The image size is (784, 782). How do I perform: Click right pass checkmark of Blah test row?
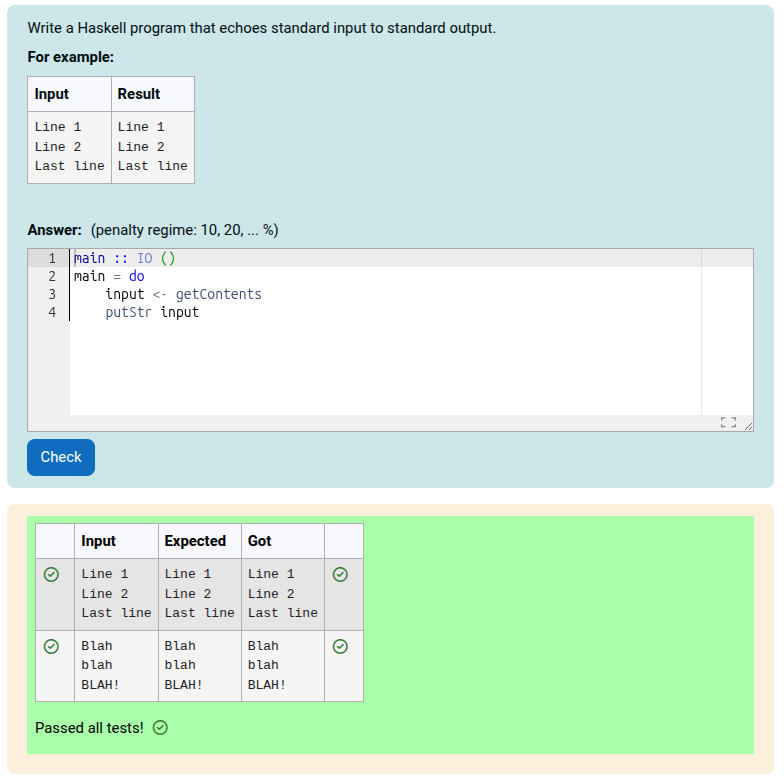coord(340,646)
